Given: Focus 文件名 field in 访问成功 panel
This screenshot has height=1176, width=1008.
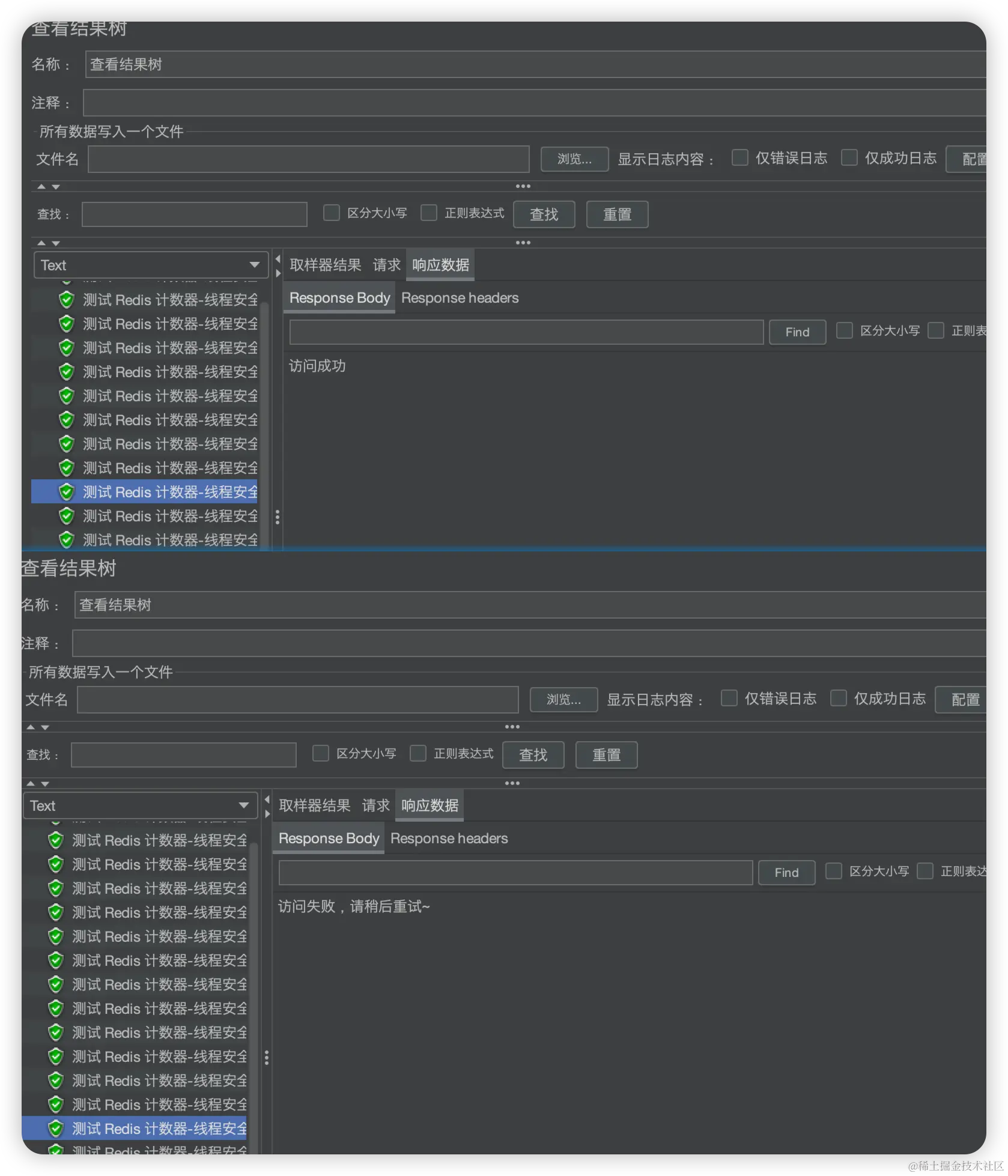Looking at the screenshot, I should 308,159.
